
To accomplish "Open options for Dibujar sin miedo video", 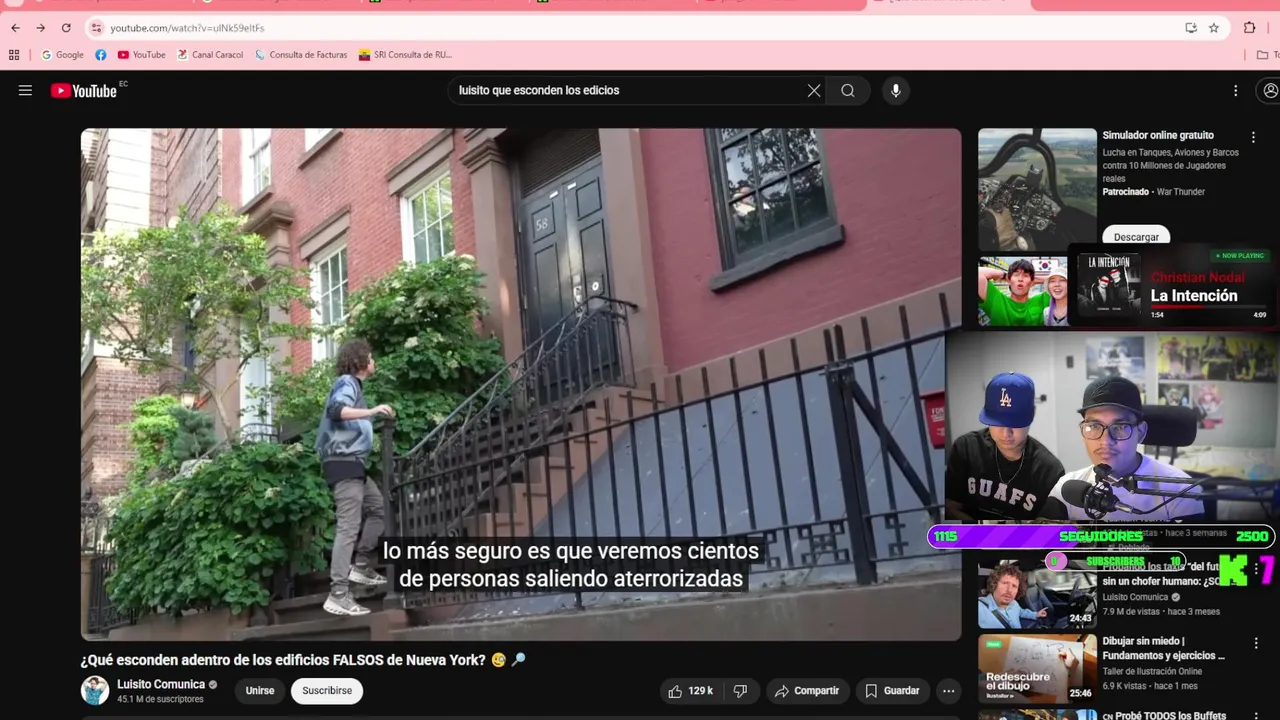I will (x=1257, y=644).
